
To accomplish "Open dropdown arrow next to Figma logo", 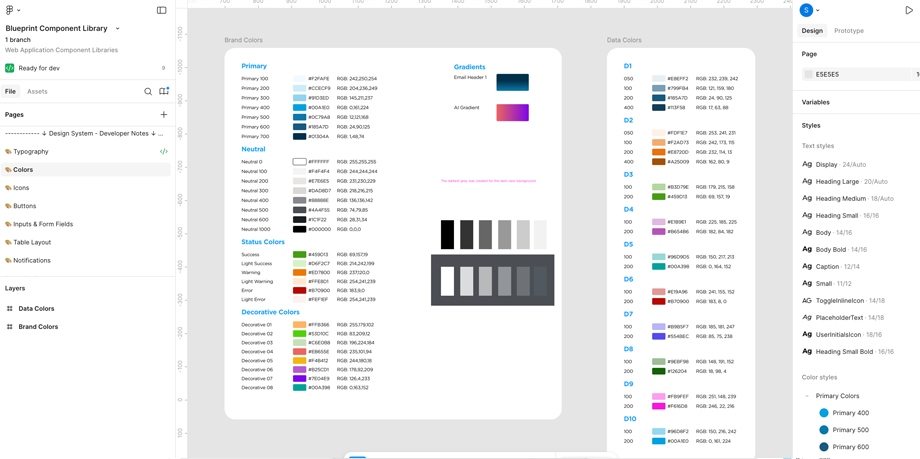I will click(x=19, y=11).
